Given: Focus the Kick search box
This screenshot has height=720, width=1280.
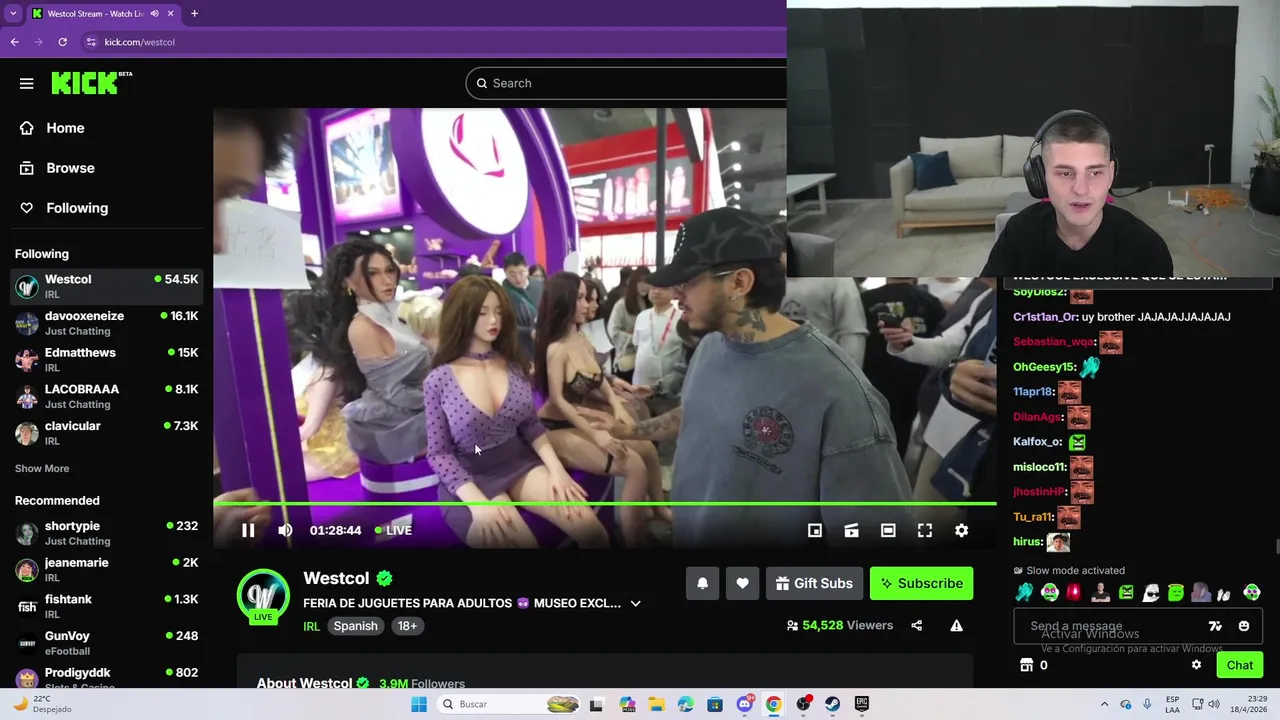Looking at the screenshot, I should [626, 83].
